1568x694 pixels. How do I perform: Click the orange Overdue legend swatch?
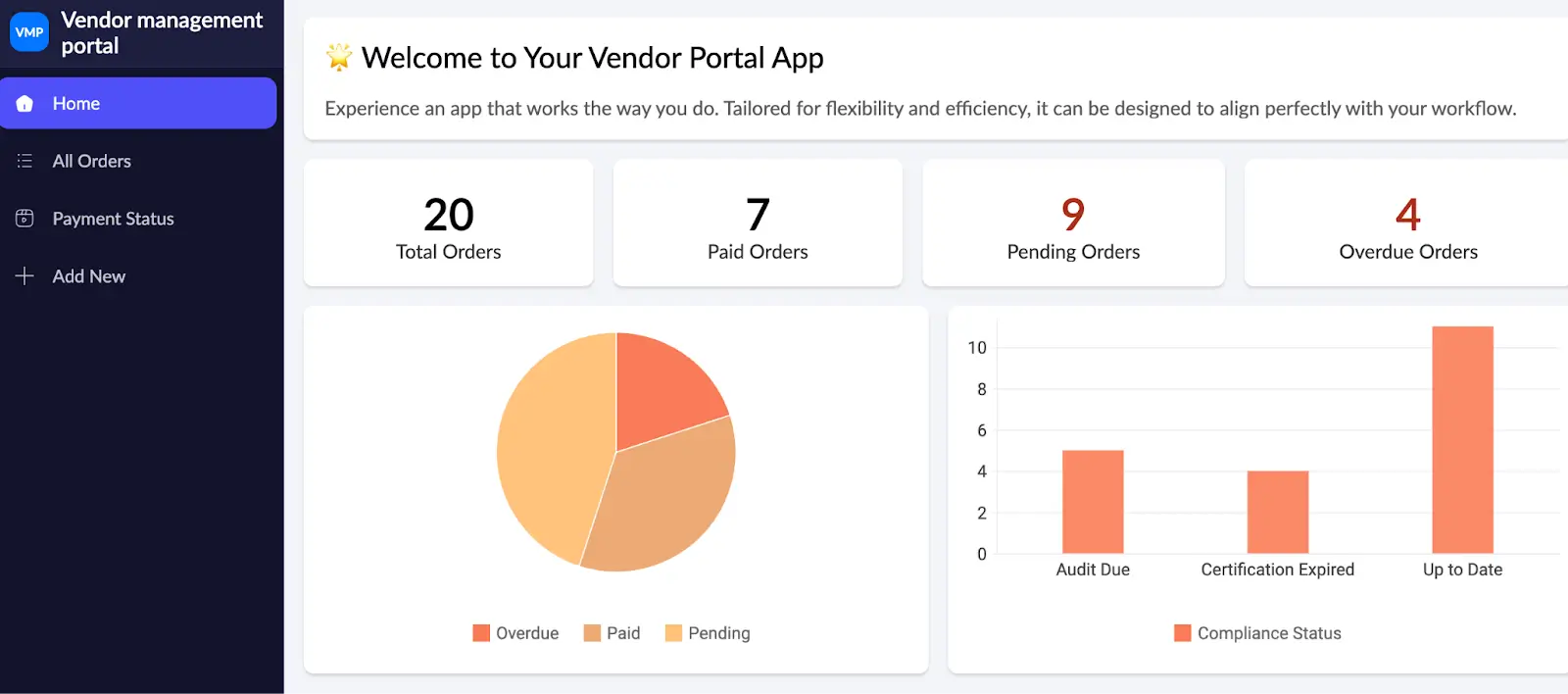(479, 632)
